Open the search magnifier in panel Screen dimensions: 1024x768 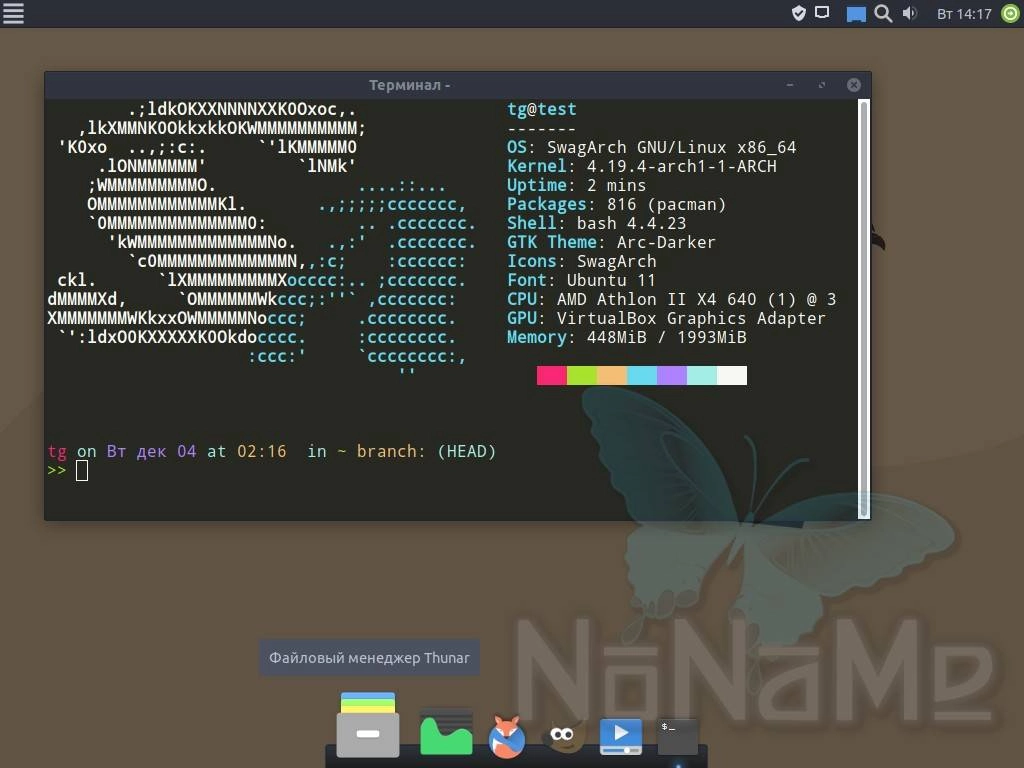pos(883,14)
